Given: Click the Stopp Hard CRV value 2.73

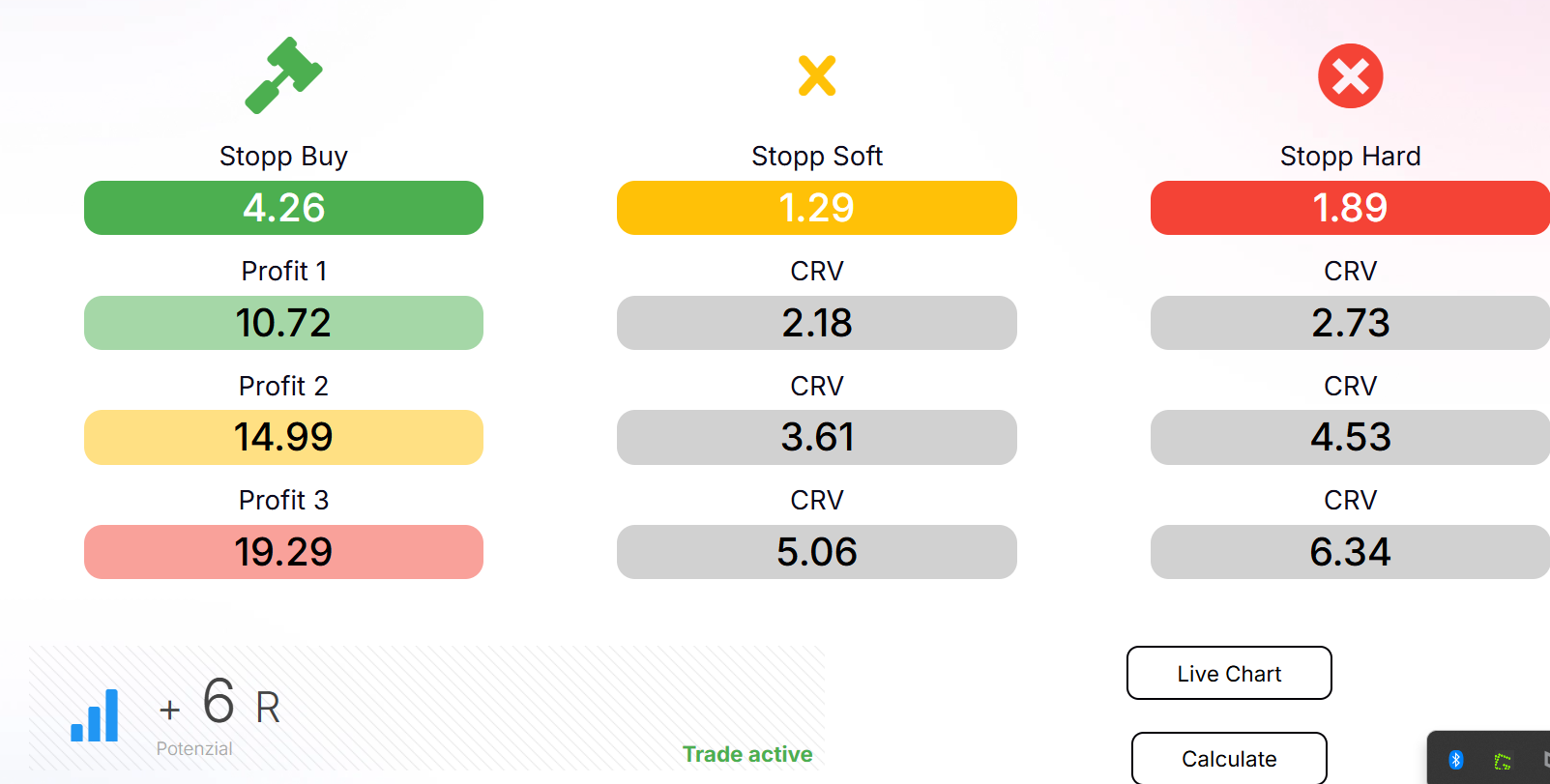Looking at the screenshot, I should [x=1350, y=323].
